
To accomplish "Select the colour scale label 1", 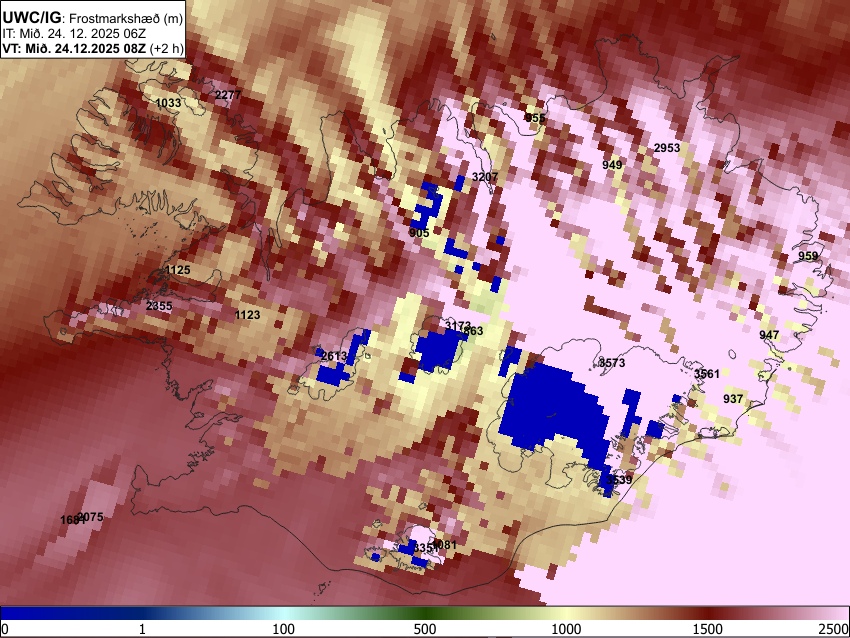I will [x=142, y=629].
